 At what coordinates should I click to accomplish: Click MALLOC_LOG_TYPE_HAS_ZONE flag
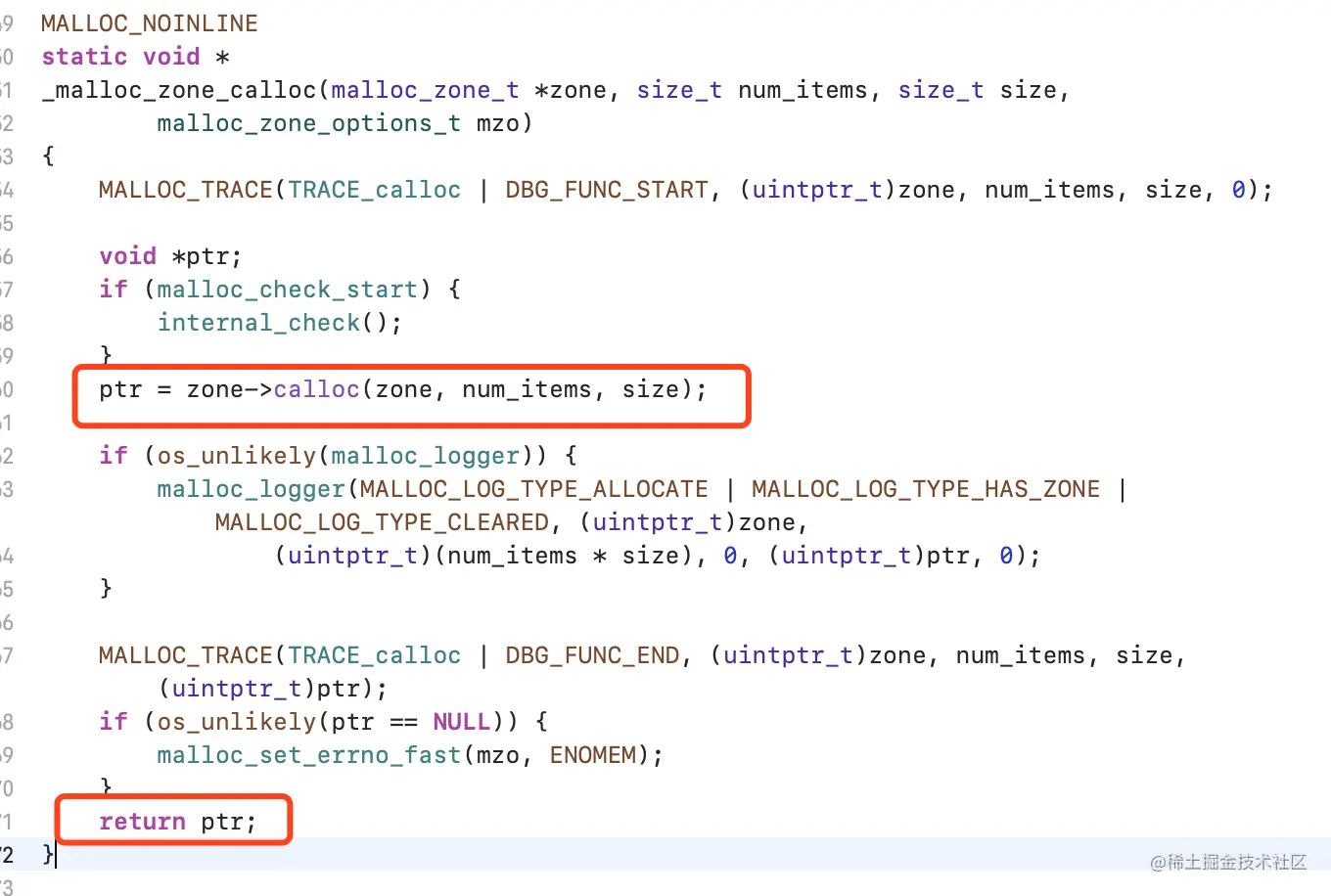click(926, 489)
